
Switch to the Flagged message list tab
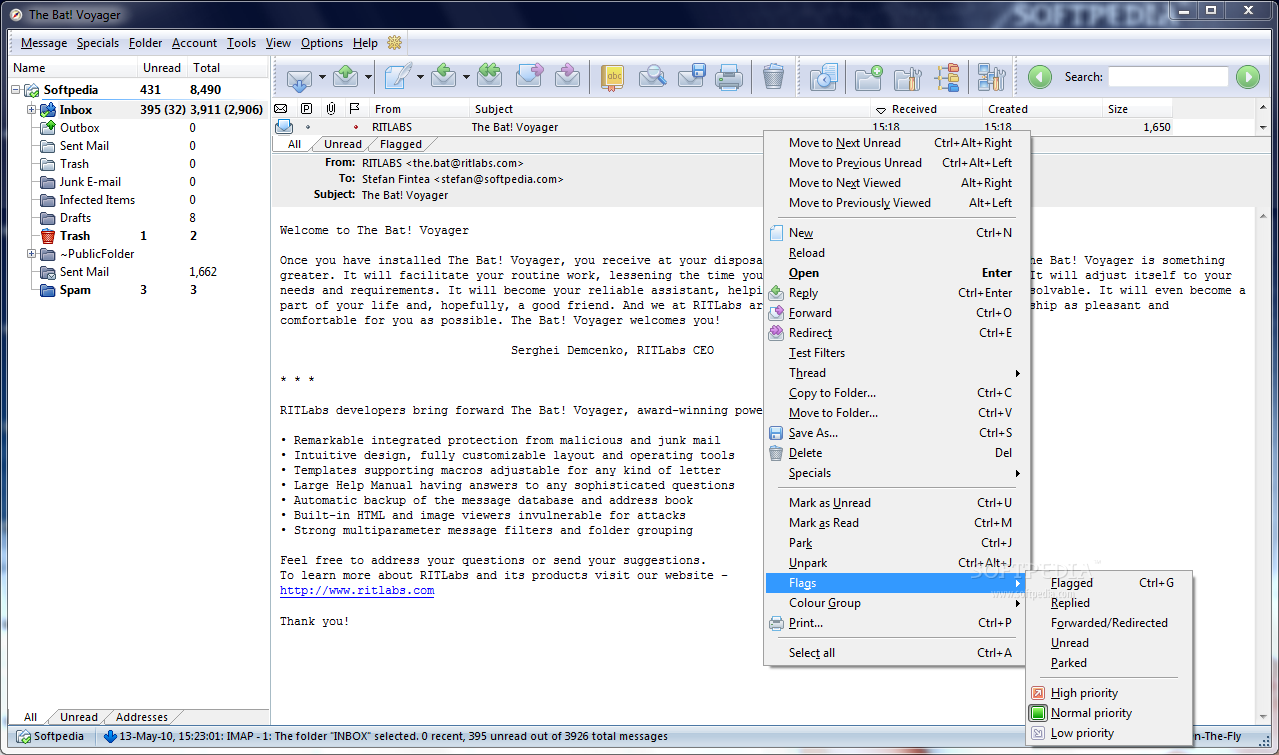click(x=401, y=144)
